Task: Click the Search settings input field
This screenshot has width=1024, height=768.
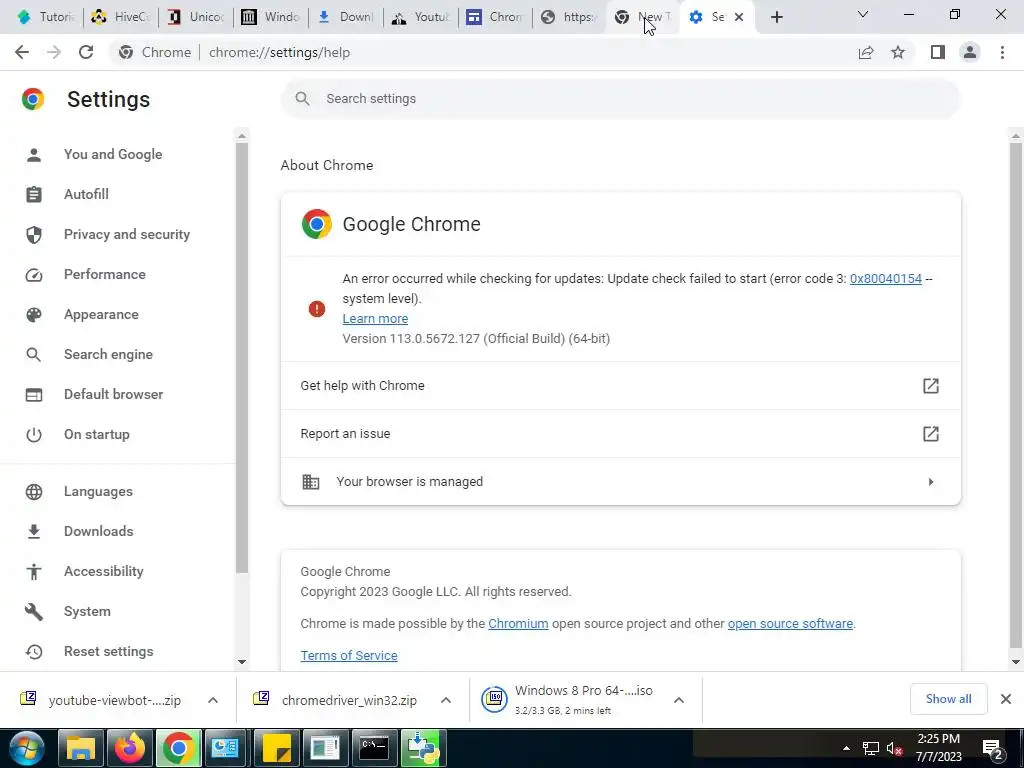Action: (x=620, y=99)
